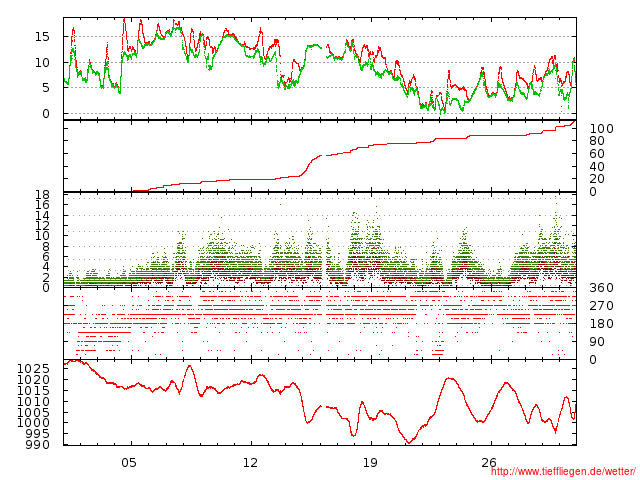This screenshot has width=640, height=480.
Task: Click the "8" wind speed axis label
Action: [46, 247]
